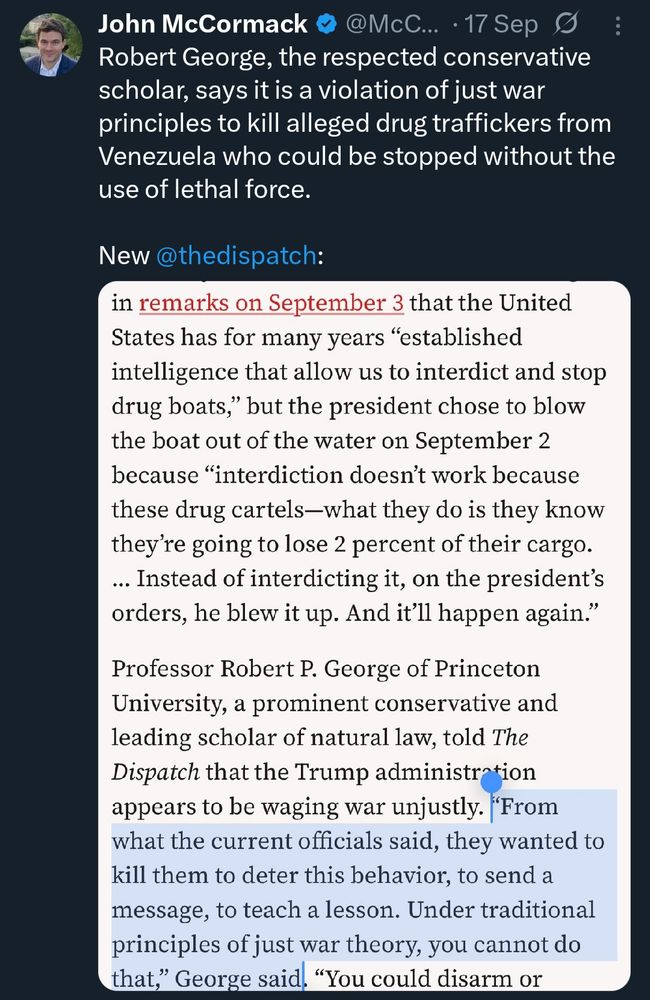Click the "interdiction doesn't work because" line
Screen dimensions: 650x1000
(x=345, y=475)
